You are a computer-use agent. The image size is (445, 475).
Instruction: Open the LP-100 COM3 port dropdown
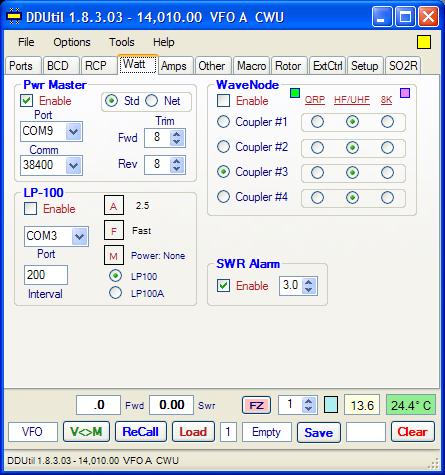(x=79, y=236)
